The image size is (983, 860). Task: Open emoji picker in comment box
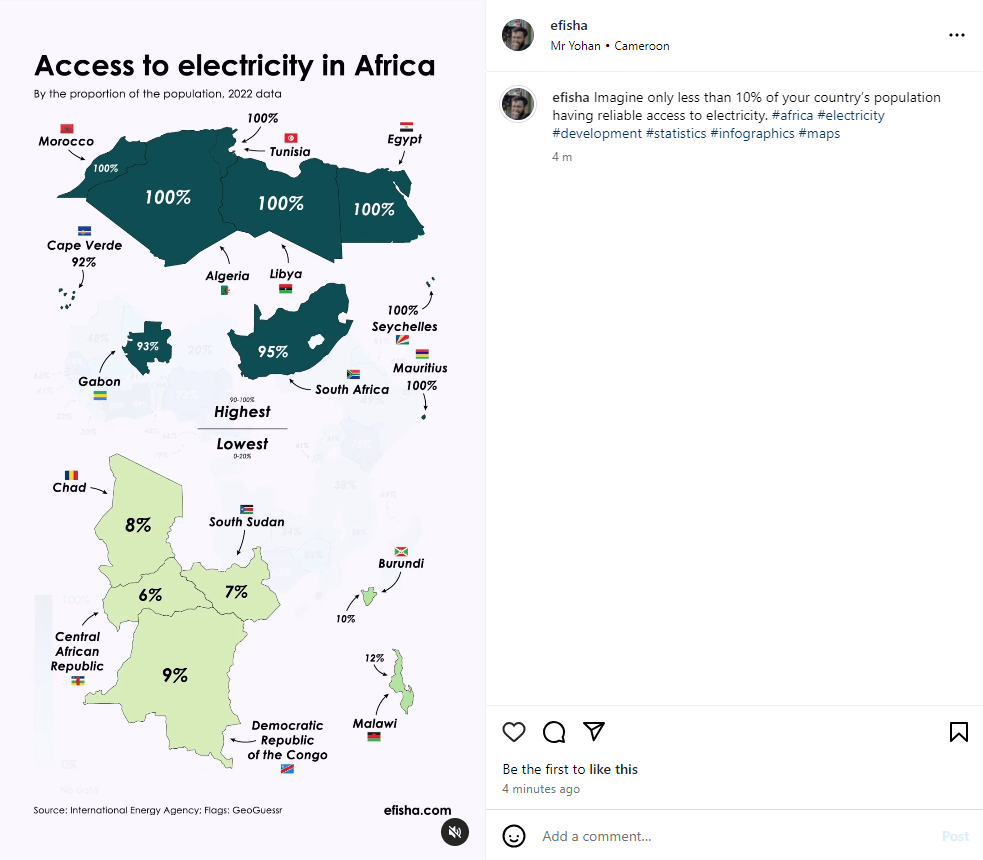pos(514,836)
